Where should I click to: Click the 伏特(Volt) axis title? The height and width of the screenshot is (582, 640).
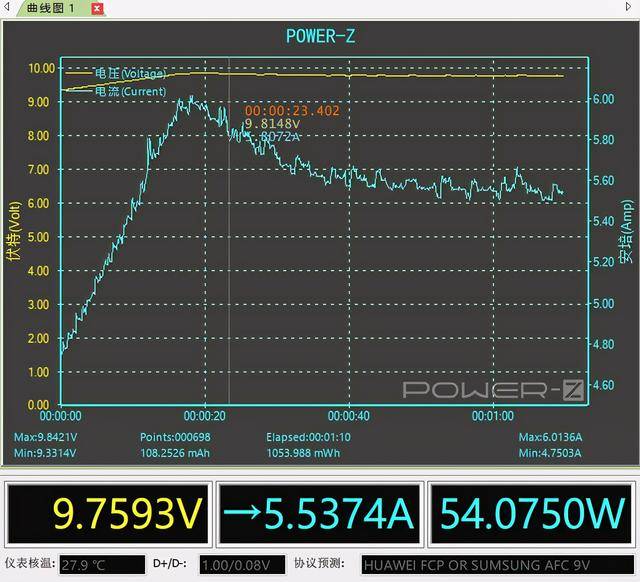(14, 231)
